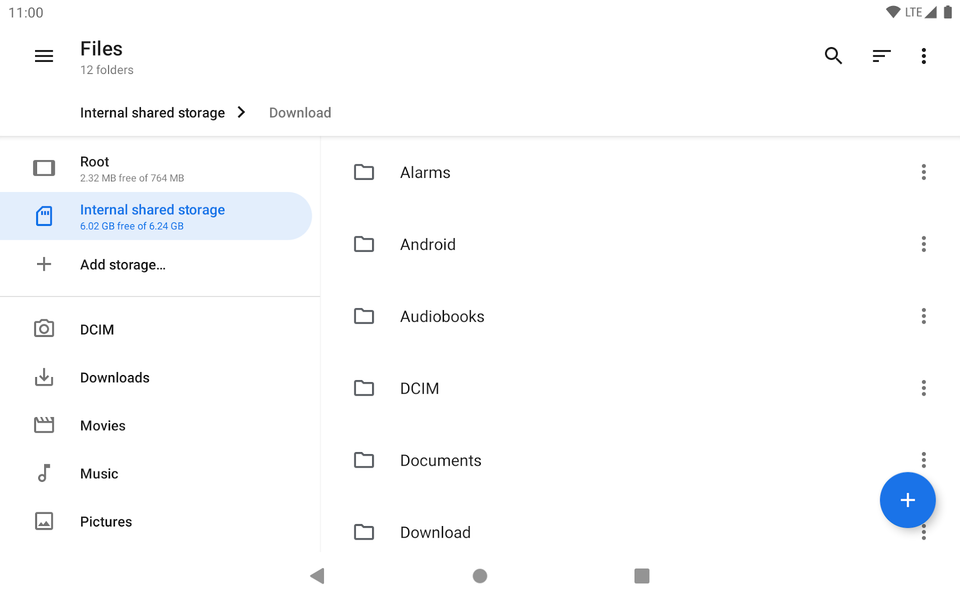Open the overflow menu for the Documents folder
The width and height of the screenshot is (960, 600).
click(x=924, y=460)
